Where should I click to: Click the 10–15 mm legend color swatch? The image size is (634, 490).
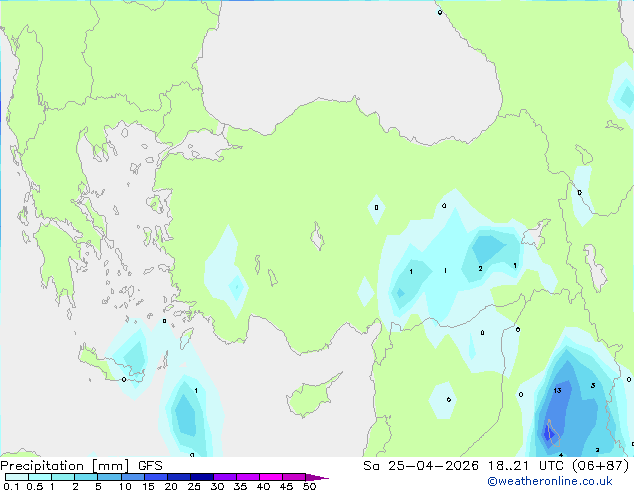pos(132,477)
